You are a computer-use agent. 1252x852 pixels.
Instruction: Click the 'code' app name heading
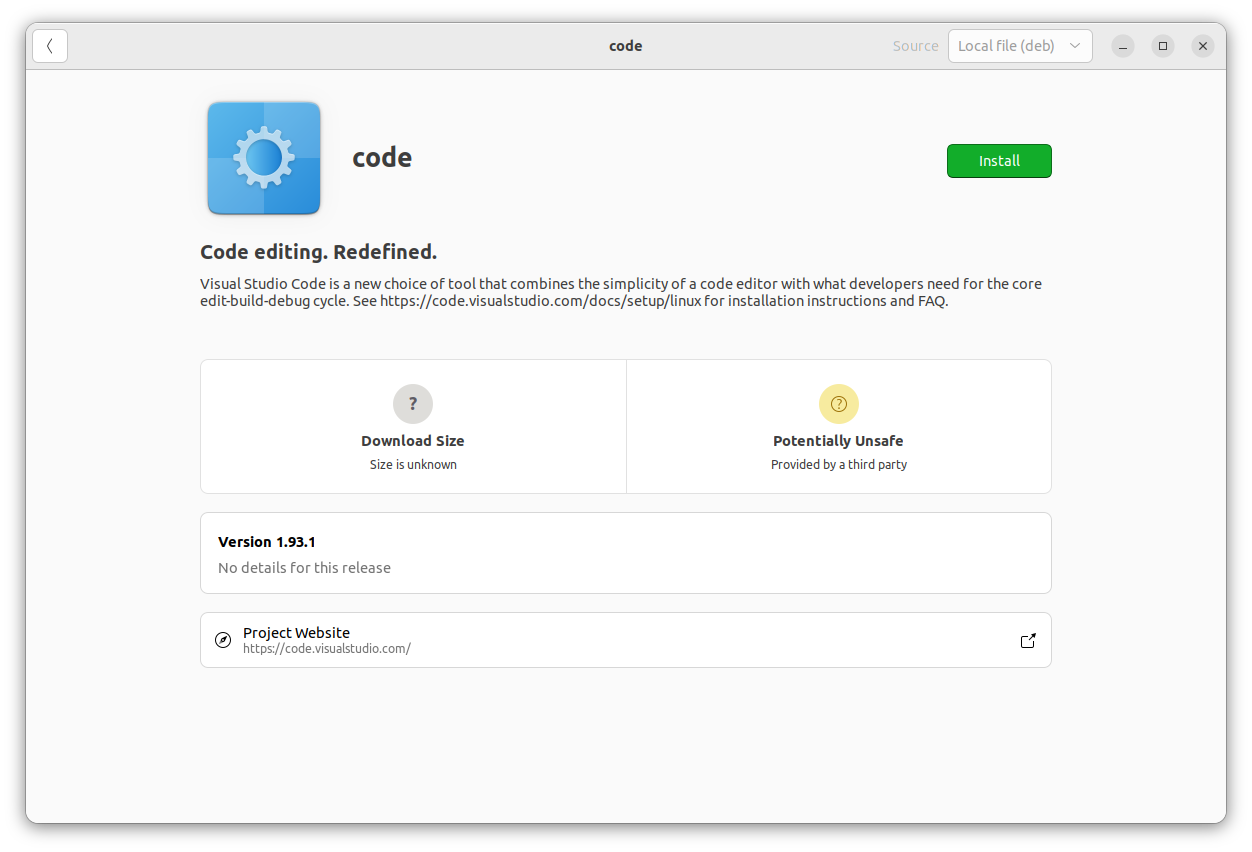coord(382,158)
